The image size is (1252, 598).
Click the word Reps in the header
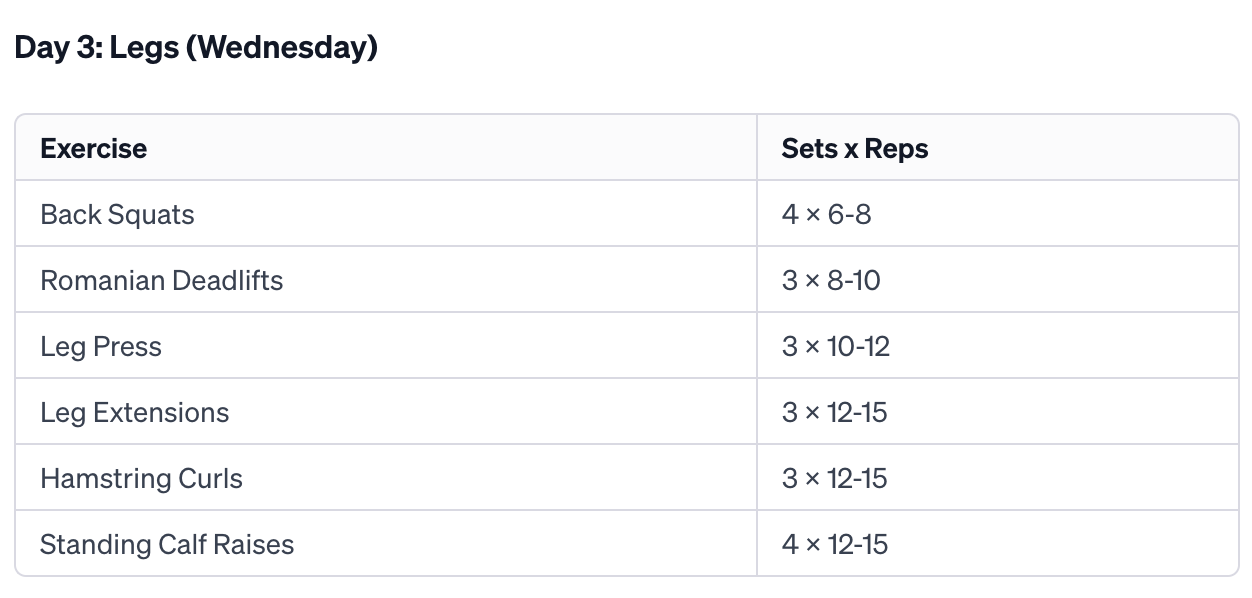pos(896,148)
